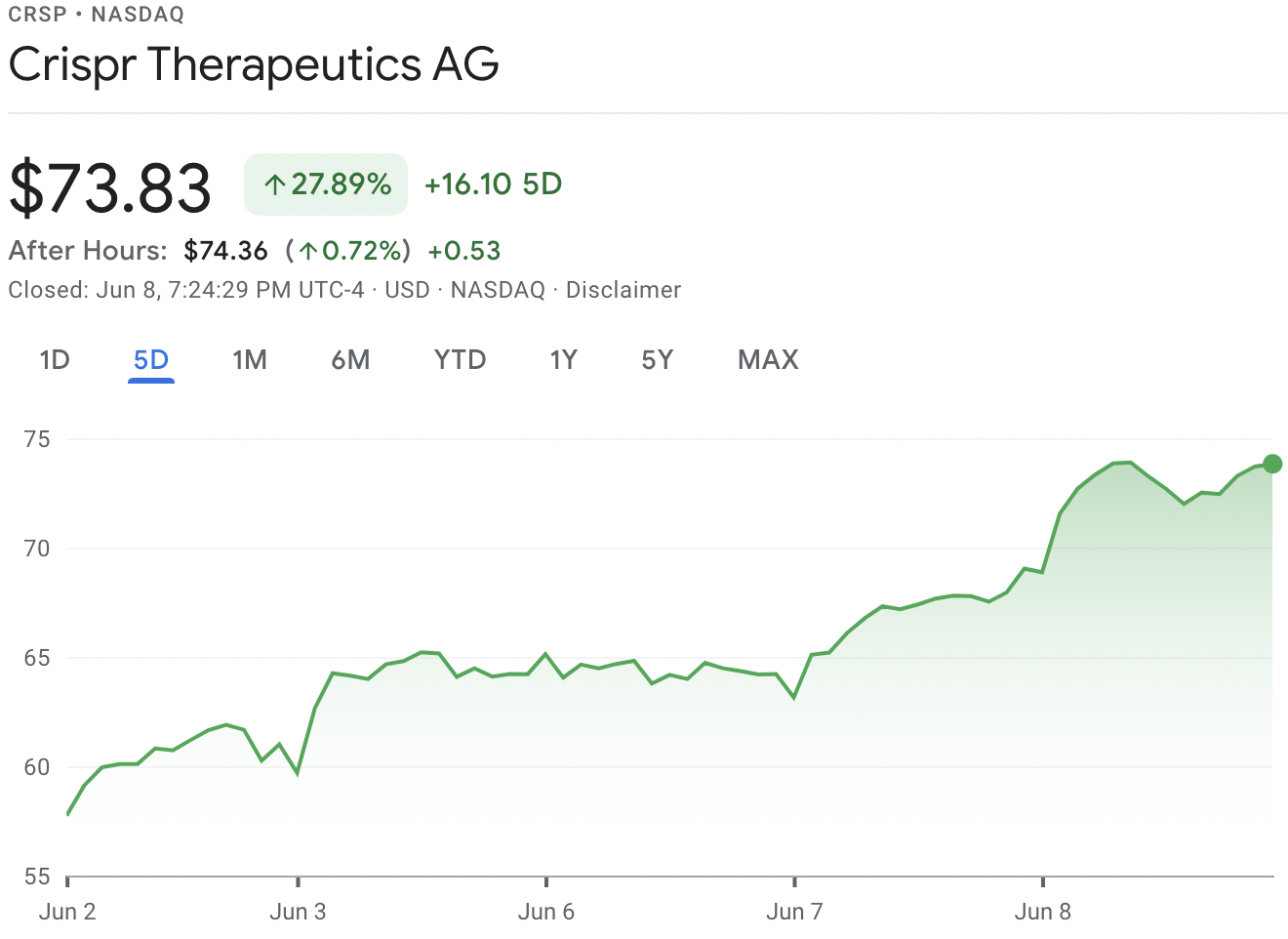
Task: Click the Jun 7 date label
Action: point(794,912)
